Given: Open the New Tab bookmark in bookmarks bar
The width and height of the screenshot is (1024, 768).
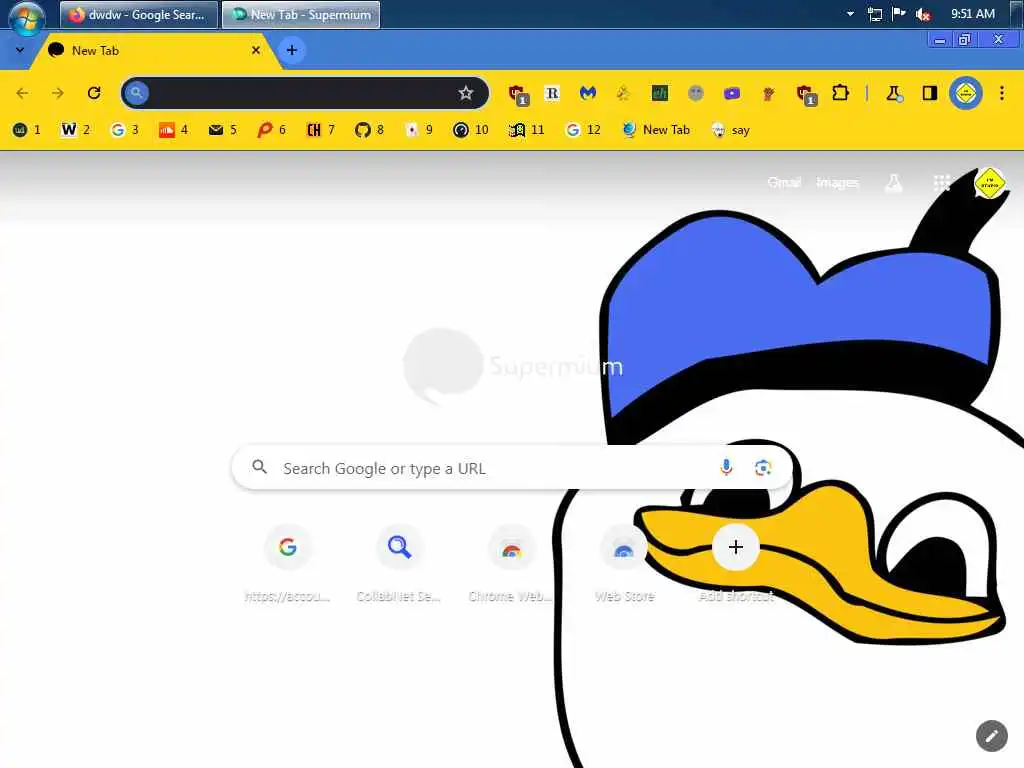Looking at the screenshot, I should click(x=656, y=130).
